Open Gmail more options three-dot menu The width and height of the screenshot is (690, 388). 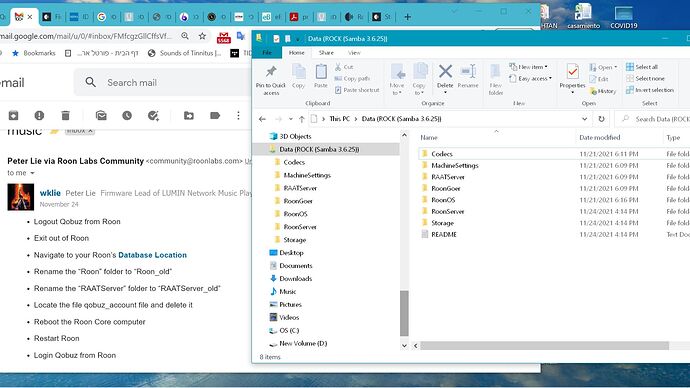238,115
